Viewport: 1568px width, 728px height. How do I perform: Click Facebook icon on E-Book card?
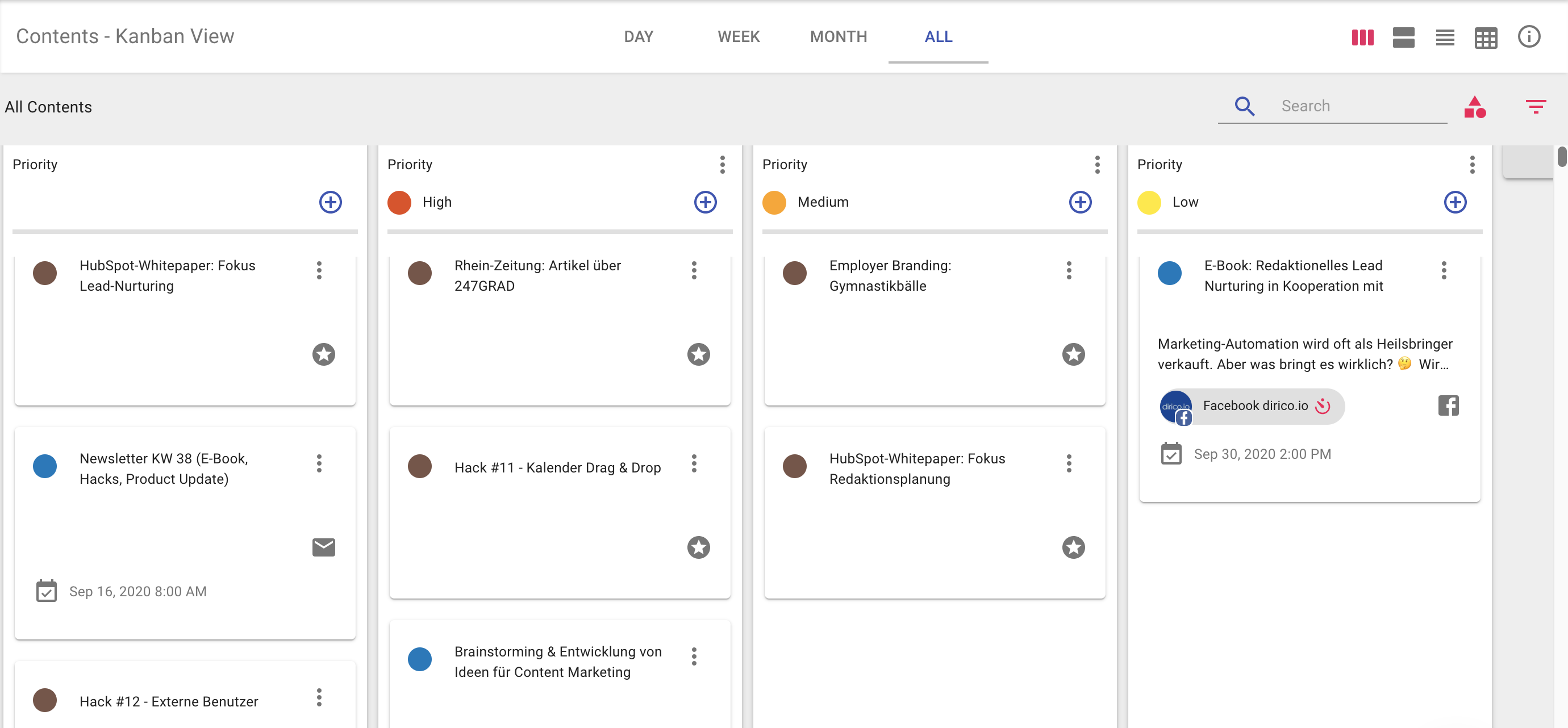tap(1448, 405)
